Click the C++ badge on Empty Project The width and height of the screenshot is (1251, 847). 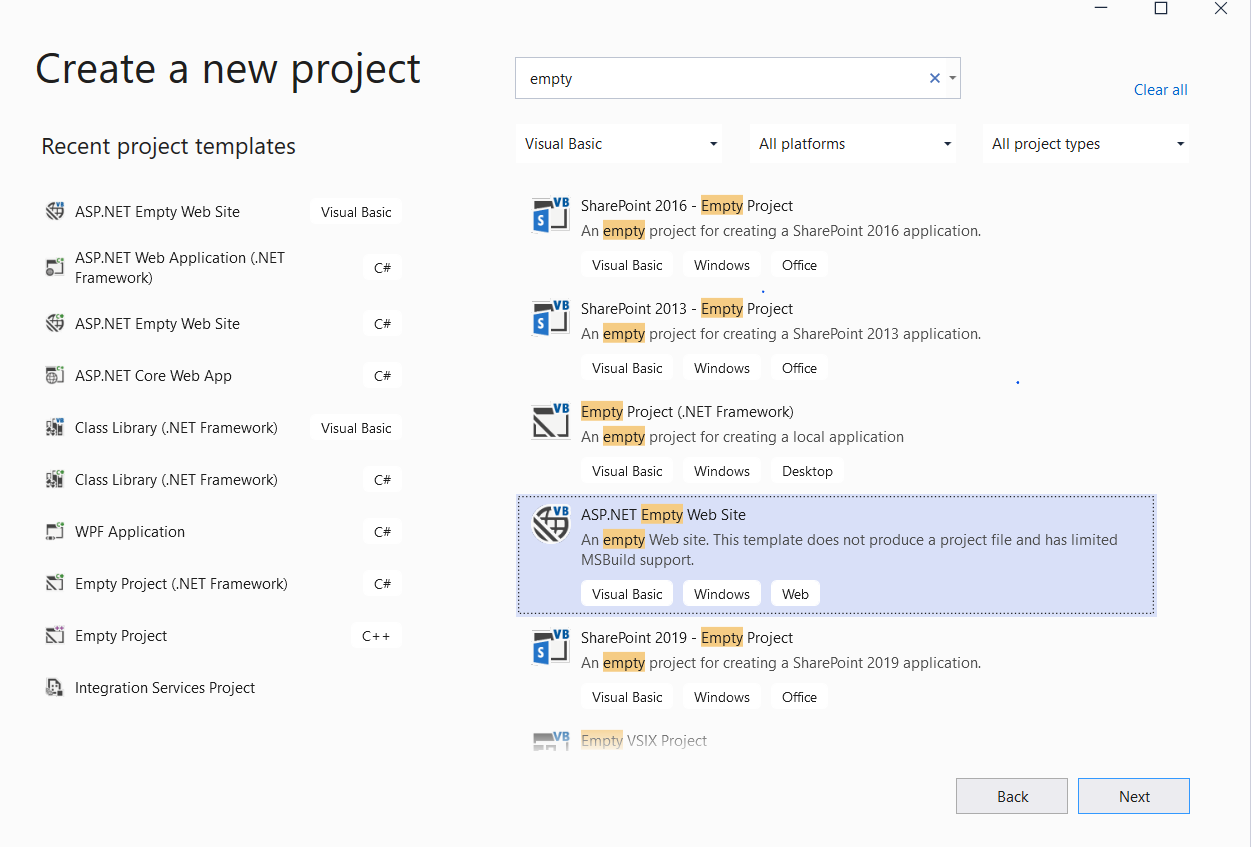click(376, 636)
